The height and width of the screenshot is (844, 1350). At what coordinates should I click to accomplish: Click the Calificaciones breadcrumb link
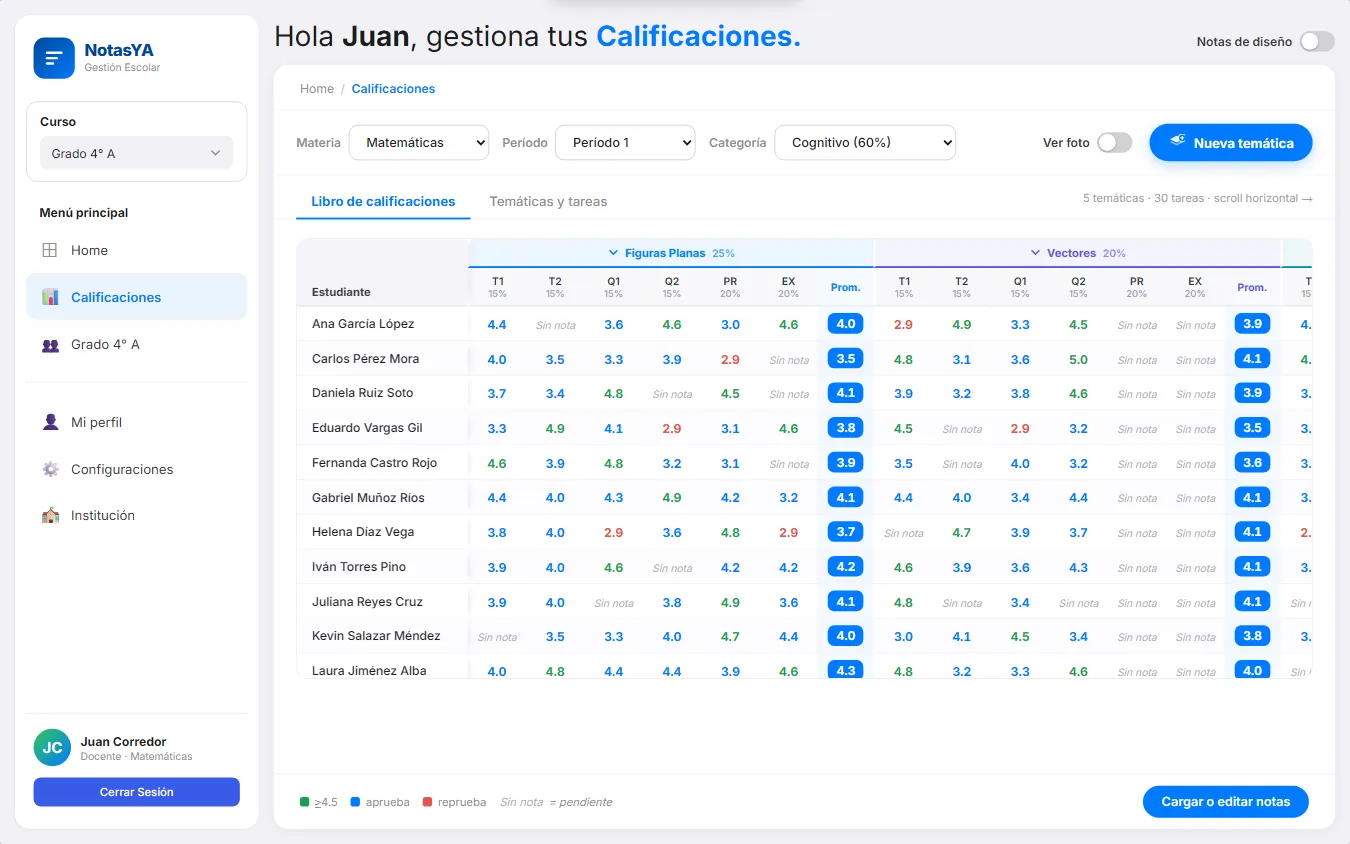[x=393, y=89]
